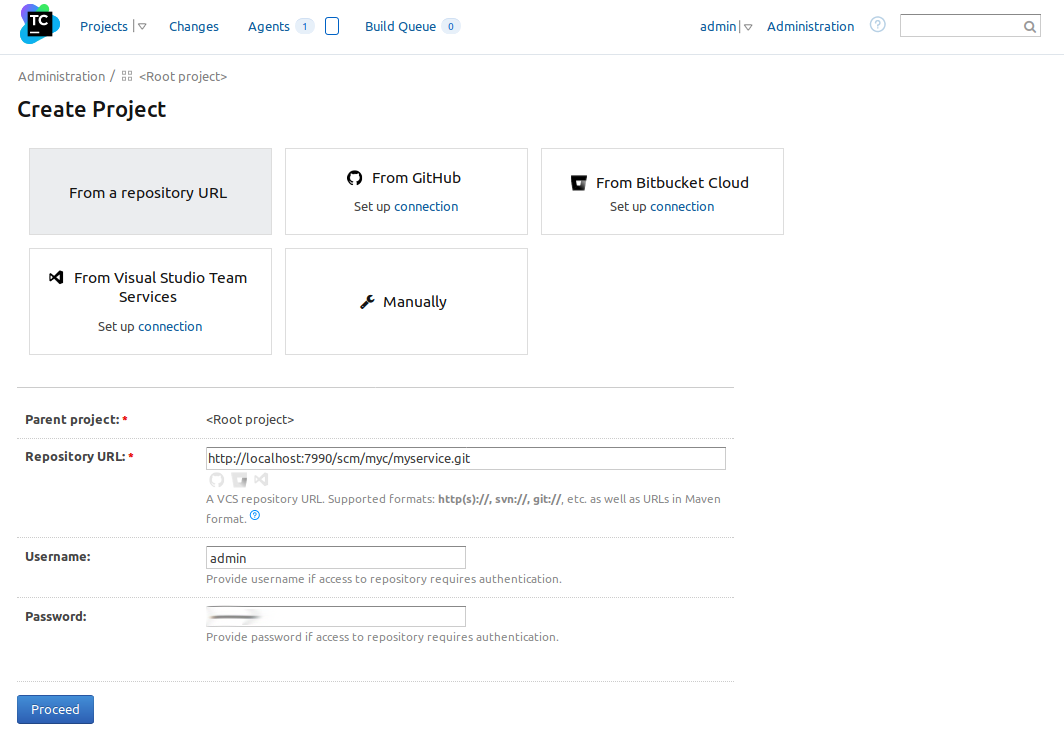
Task: Click the Bitbucket logo icon
Action: 578,183
